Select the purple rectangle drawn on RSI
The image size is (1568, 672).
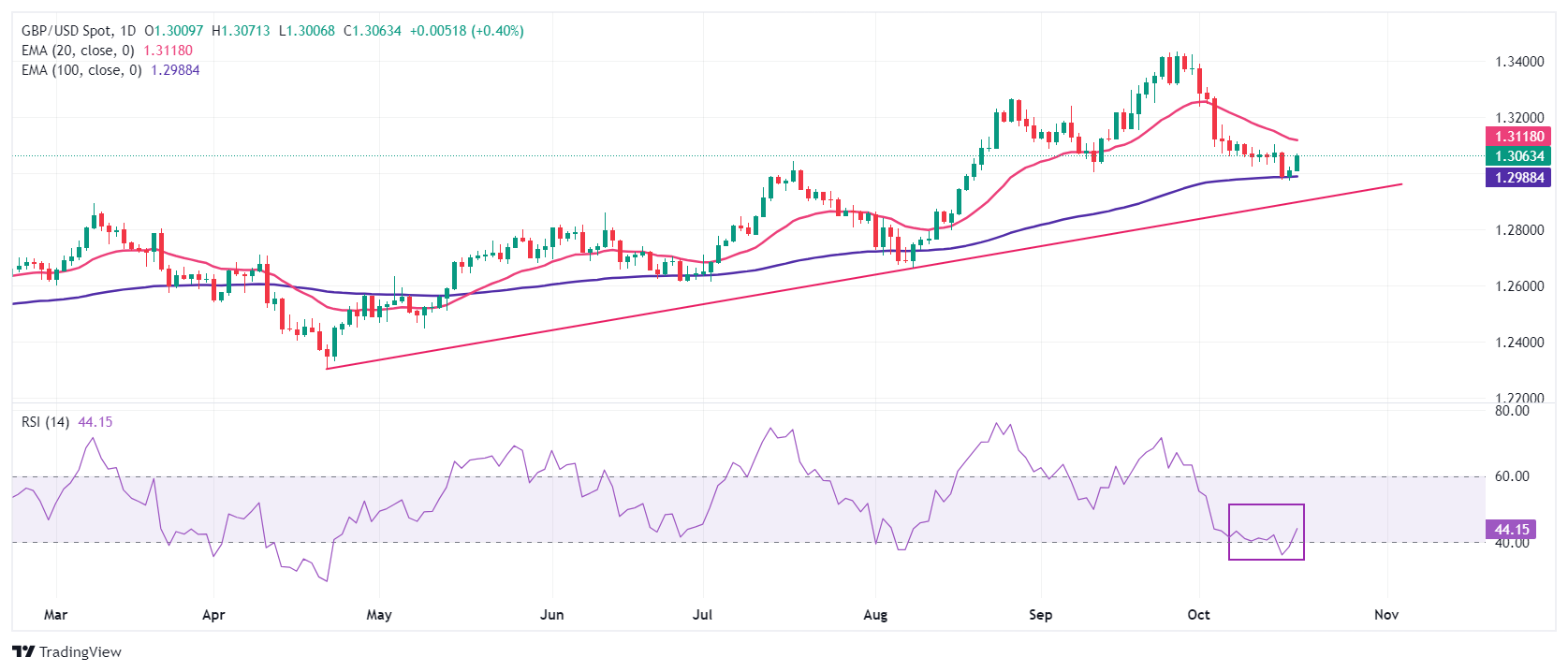[x=1266, y=505]
